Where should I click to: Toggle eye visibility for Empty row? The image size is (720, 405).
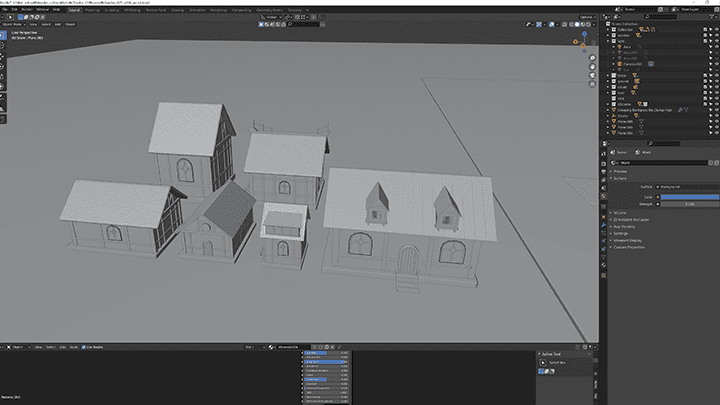716,116
